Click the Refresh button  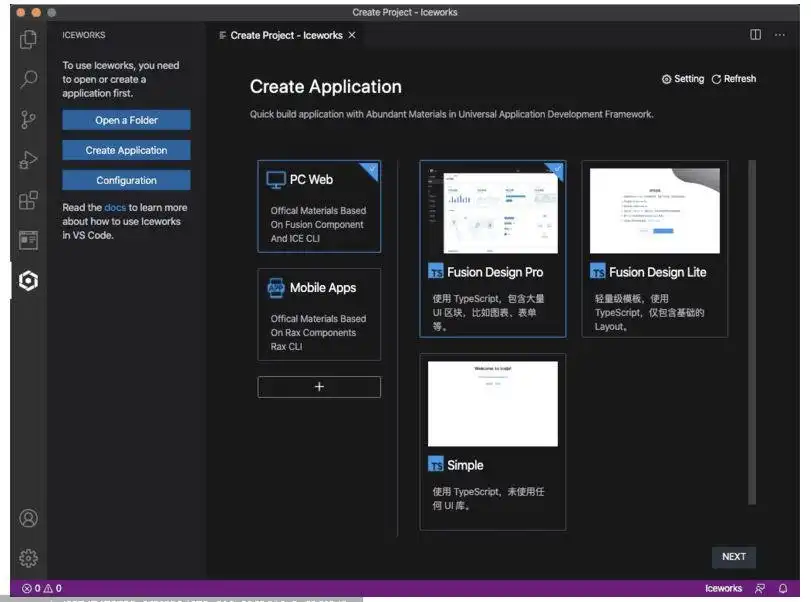[734, 79]
